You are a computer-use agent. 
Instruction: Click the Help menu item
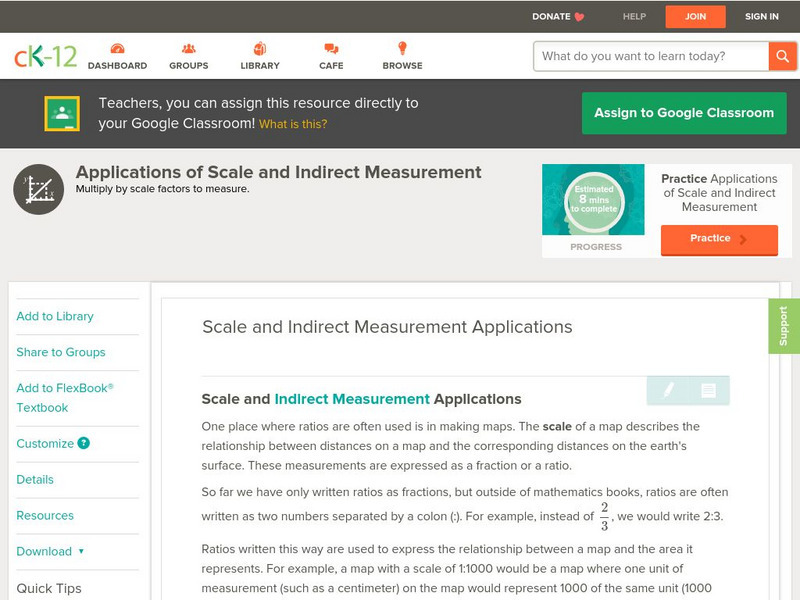634,16
